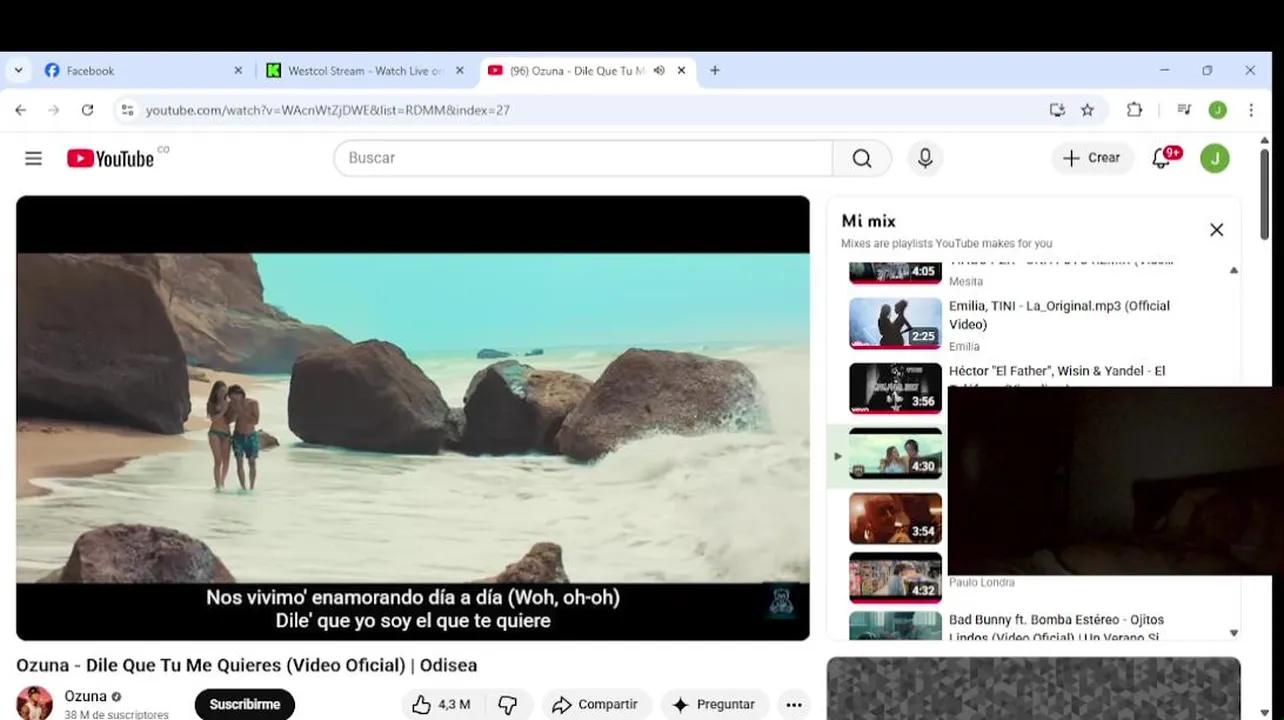
Task: Open the Chrome three-dot menu
Action: tap(1251, 110)
